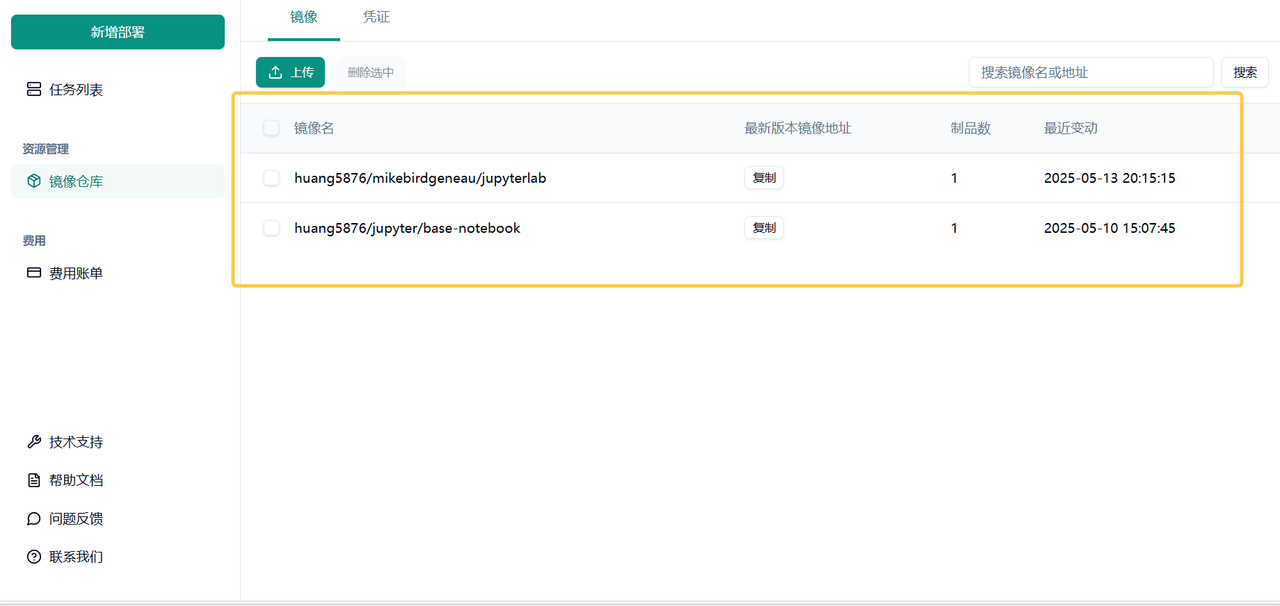The width and height of the screenshot is (1280, 606).
Task: Click the image repository cube icon
Action: pos(34,181)
